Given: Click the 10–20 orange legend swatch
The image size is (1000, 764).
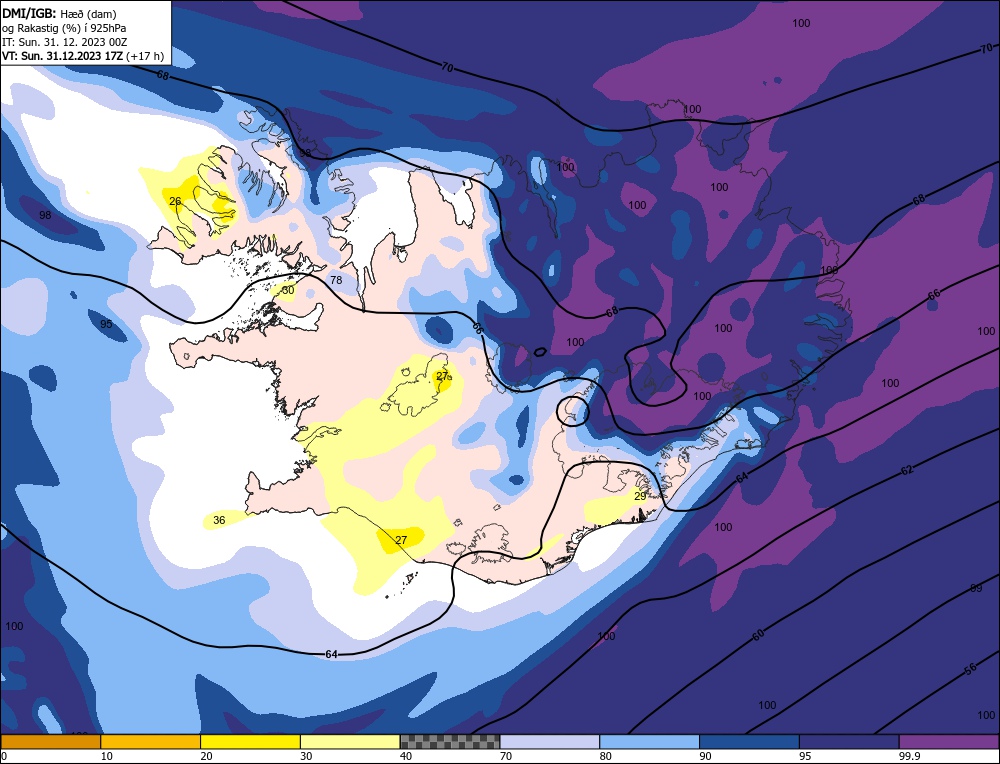Looking at the screenshot, I should 151,742.
